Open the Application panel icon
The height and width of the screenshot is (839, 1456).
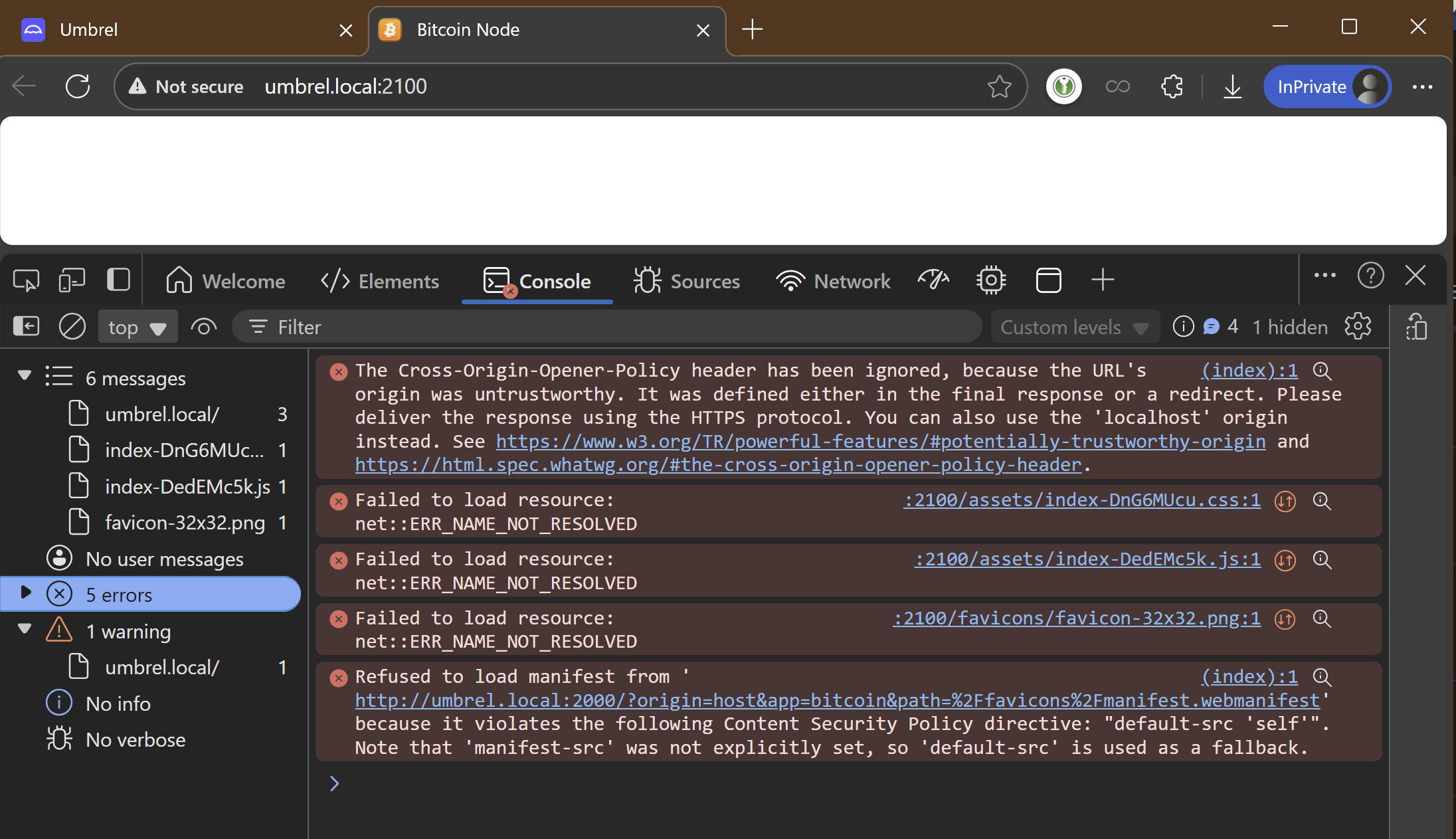(1048, 280)
